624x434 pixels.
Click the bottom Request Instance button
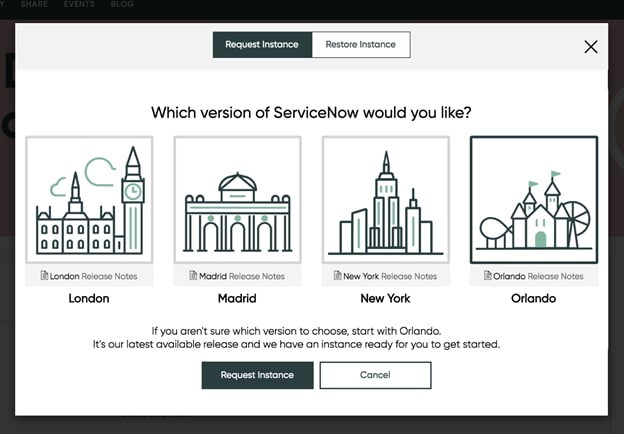(x=257, y=375)
